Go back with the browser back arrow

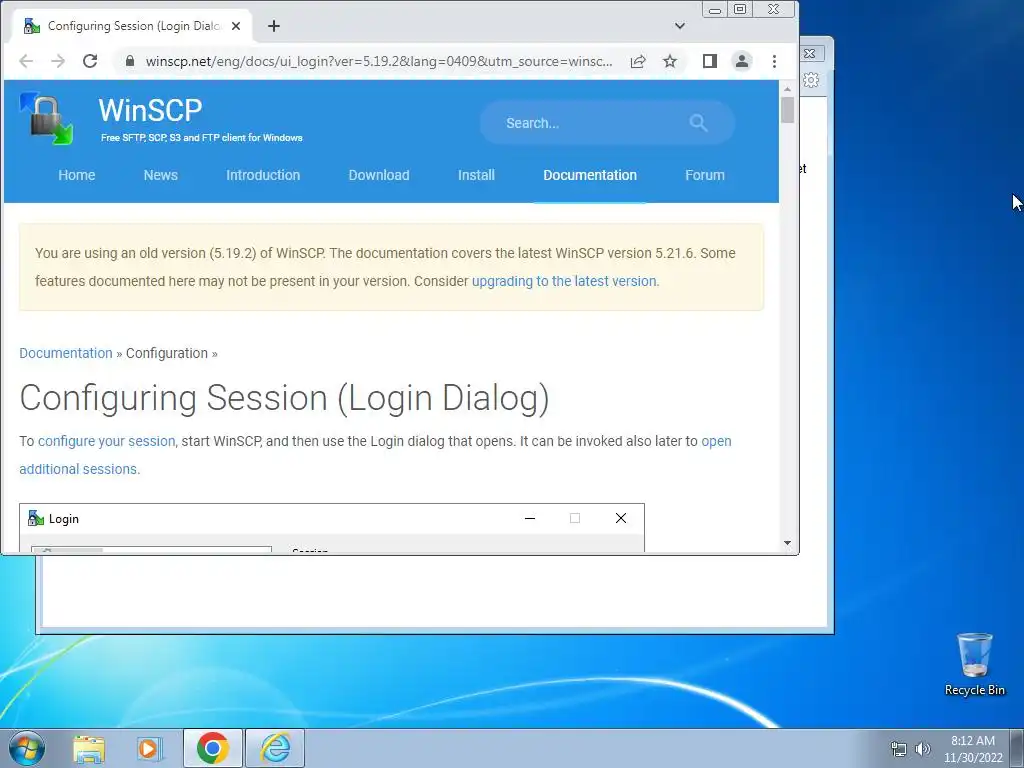tap(26, 61)
